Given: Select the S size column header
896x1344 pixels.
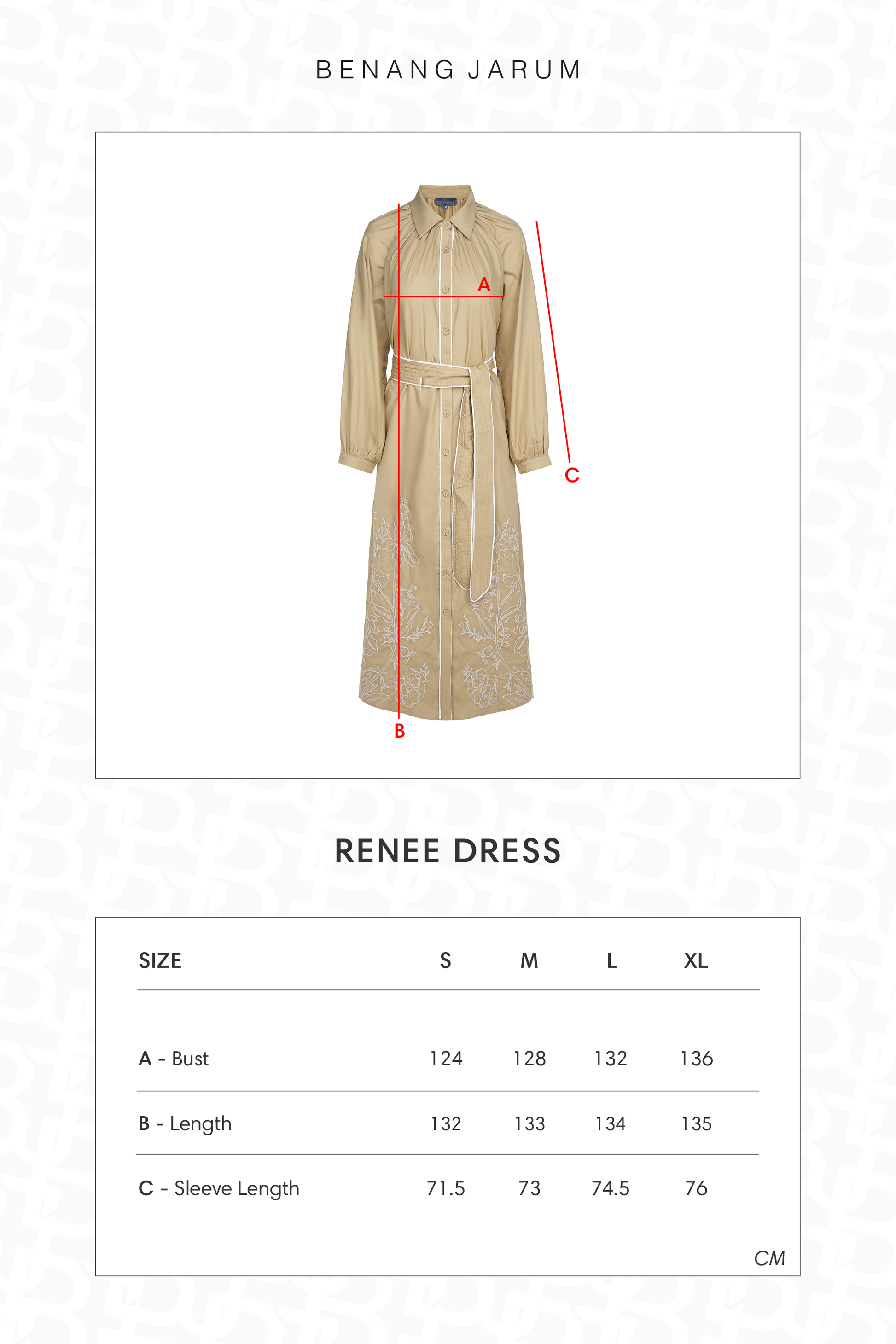Looking at the screenshot, I should (445, 960).
